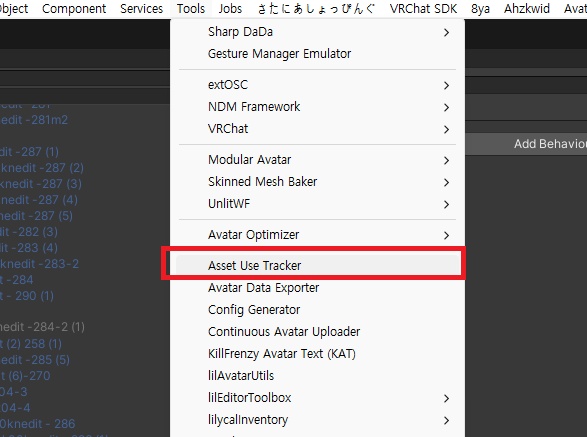Viewport: 587px width, 437px height.
Task: Select hierarchy item ending -283-2
Action: pos(39,264)
